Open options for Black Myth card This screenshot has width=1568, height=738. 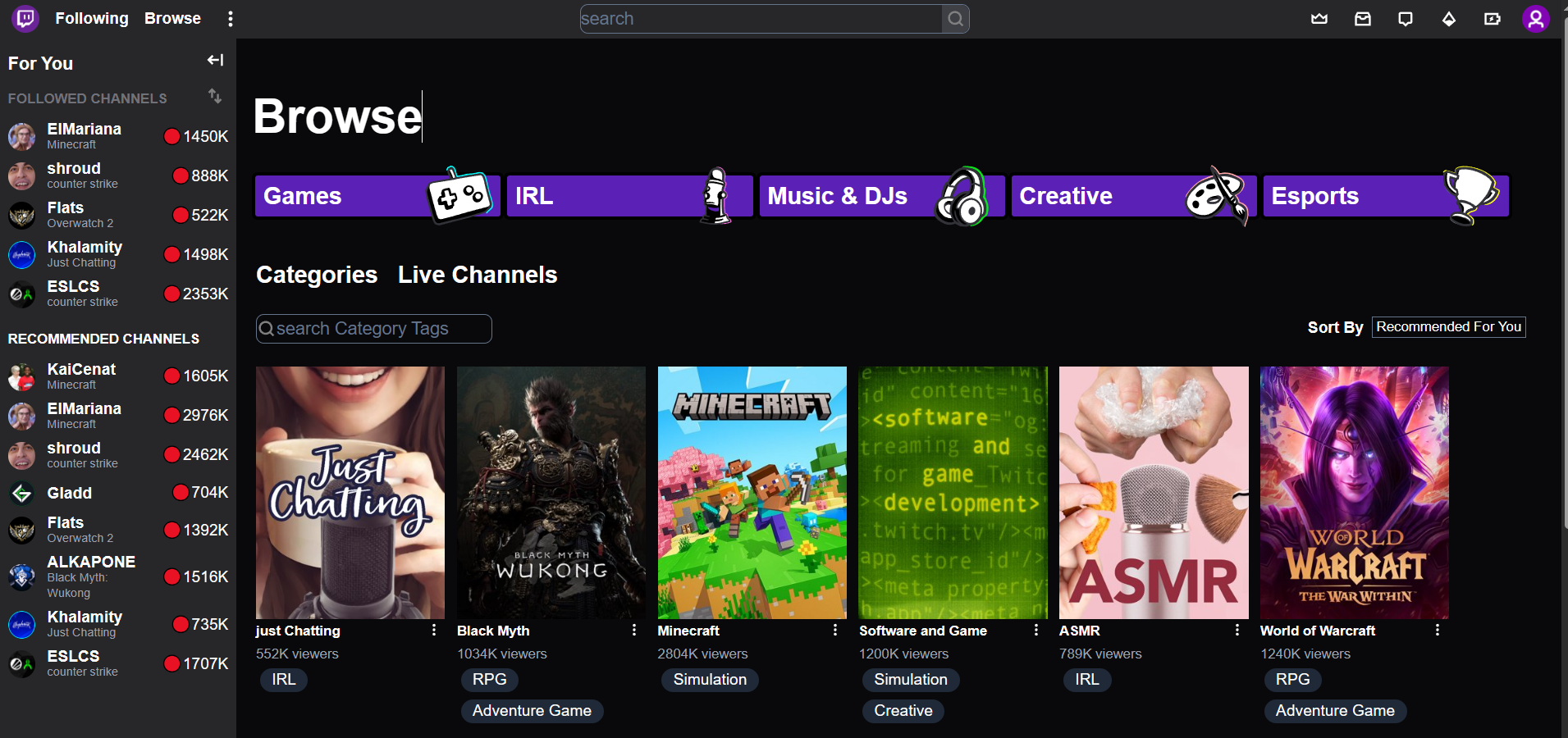pos(634,630)
